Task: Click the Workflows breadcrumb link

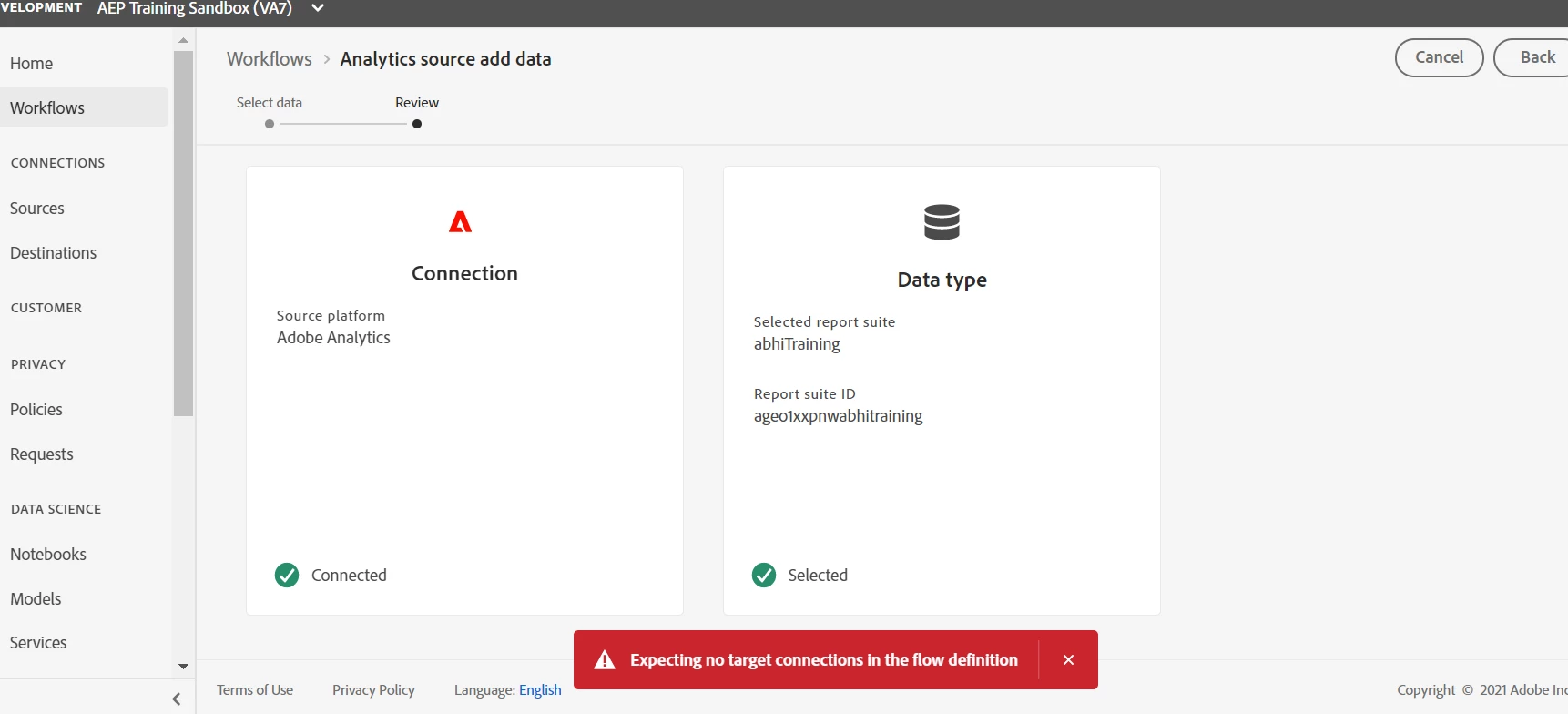Action: [x=270, y=58]
